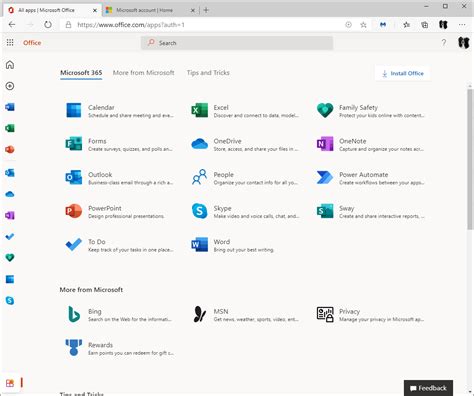Add this page to favorites star
This screenshot has width=474, height=396.
coord(363,25)
